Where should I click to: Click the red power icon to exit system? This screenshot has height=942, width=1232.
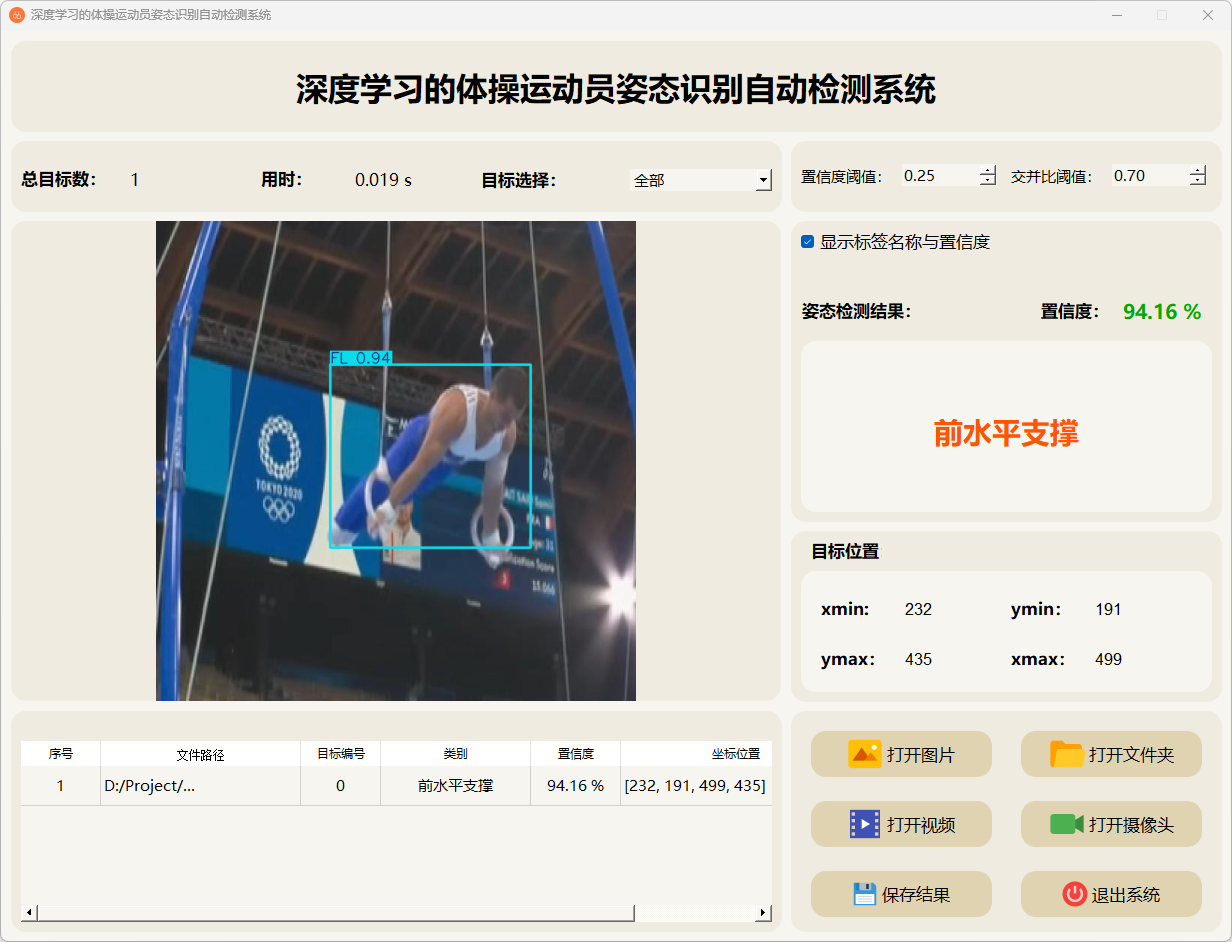click(x=1074, y=894)
